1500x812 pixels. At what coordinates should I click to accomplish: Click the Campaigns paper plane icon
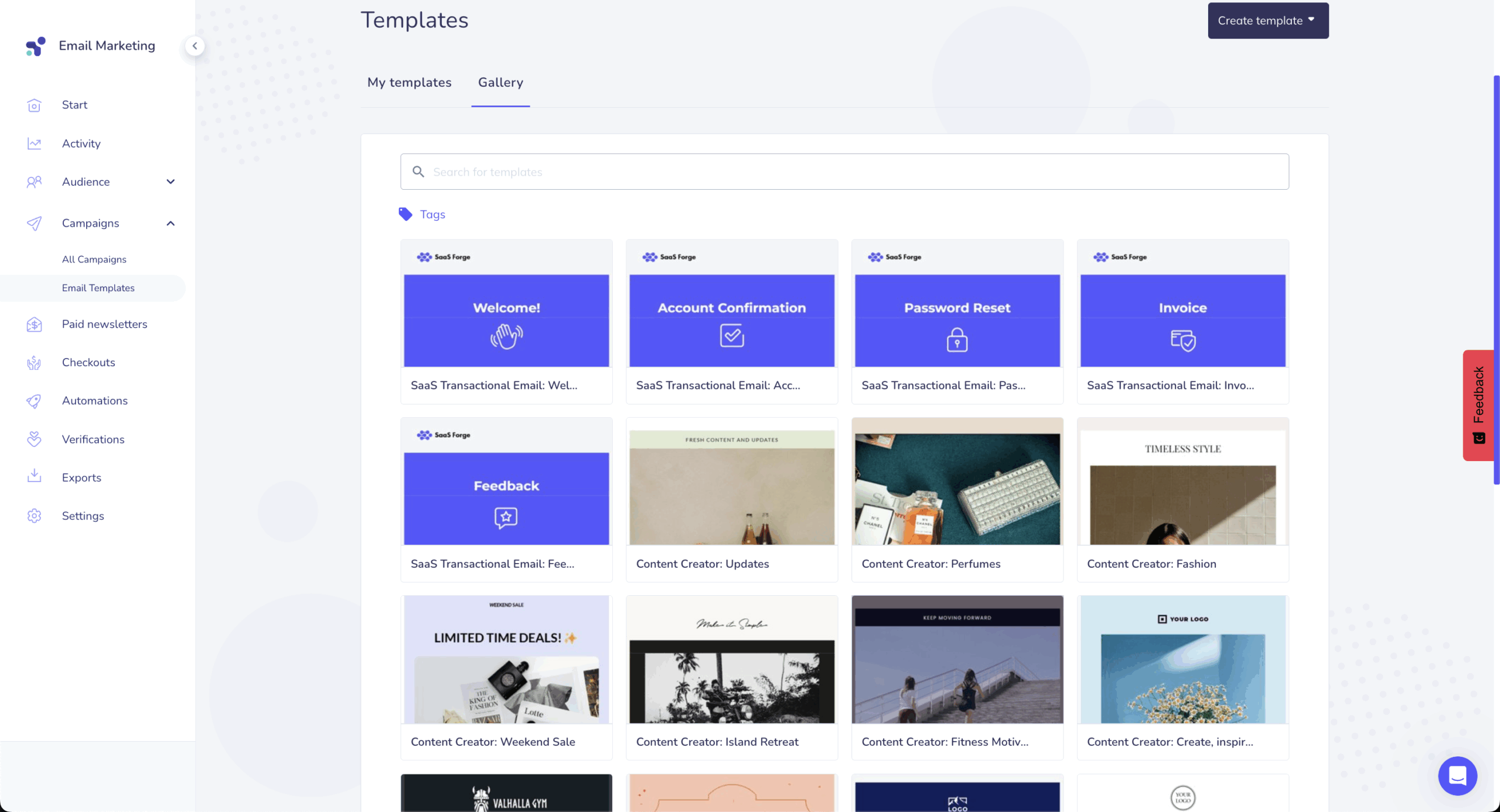click(x=34, y=223)
